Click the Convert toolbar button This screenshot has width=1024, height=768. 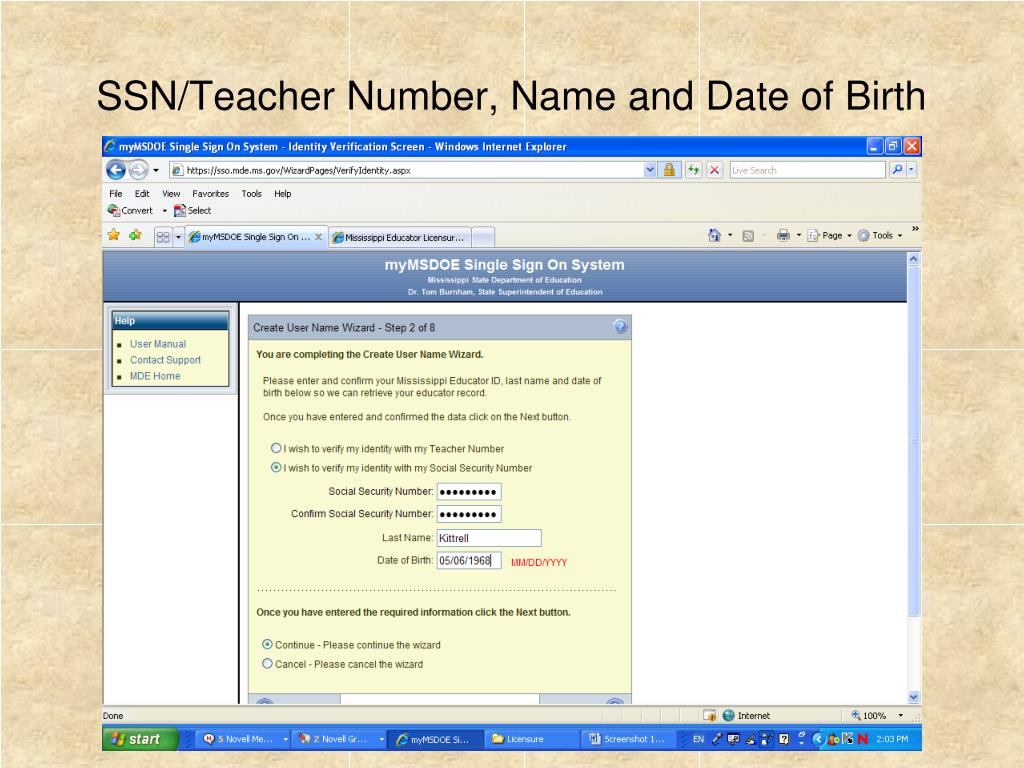130,210
